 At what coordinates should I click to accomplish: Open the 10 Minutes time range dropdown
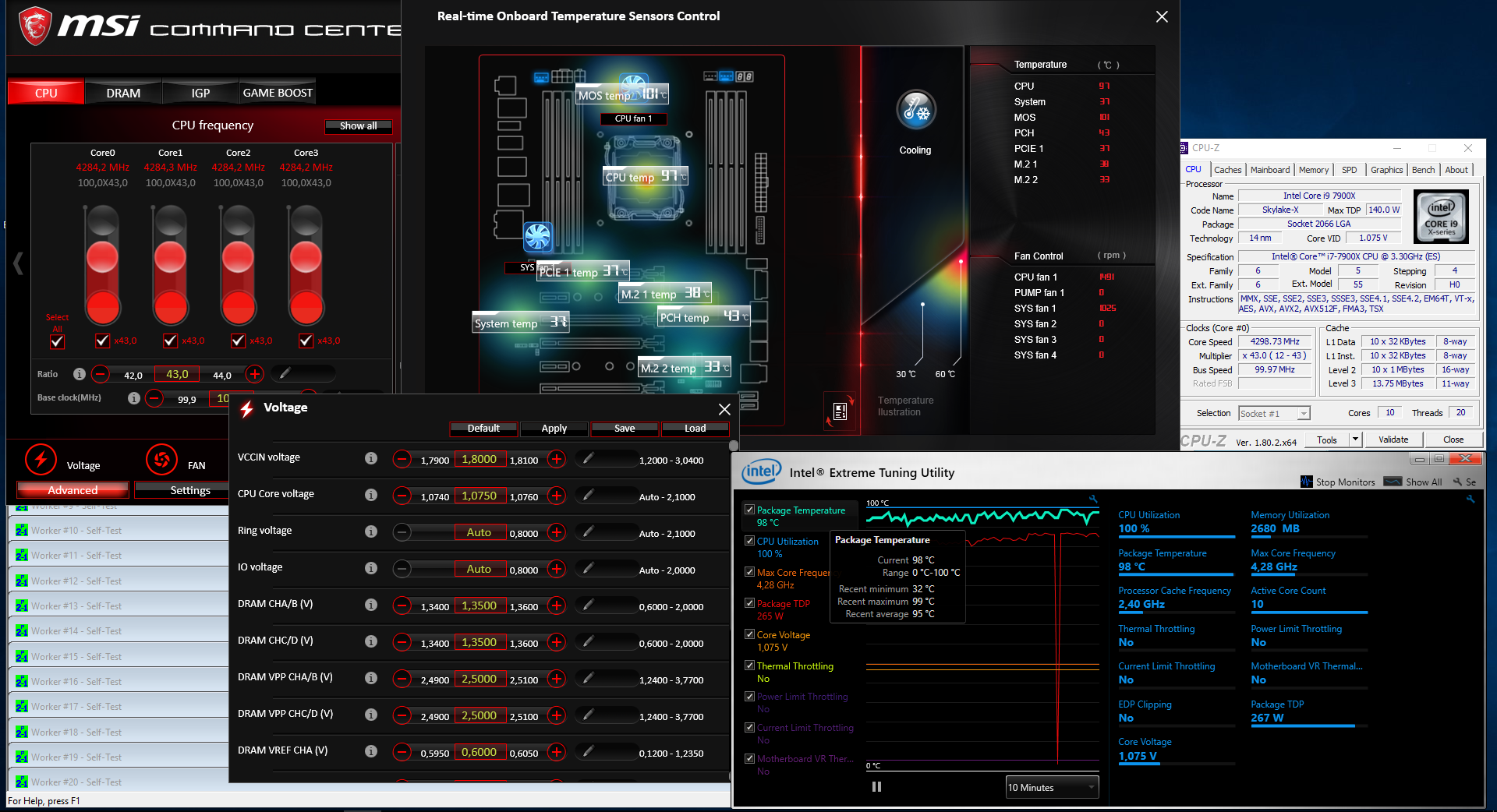click(1052, 787)
